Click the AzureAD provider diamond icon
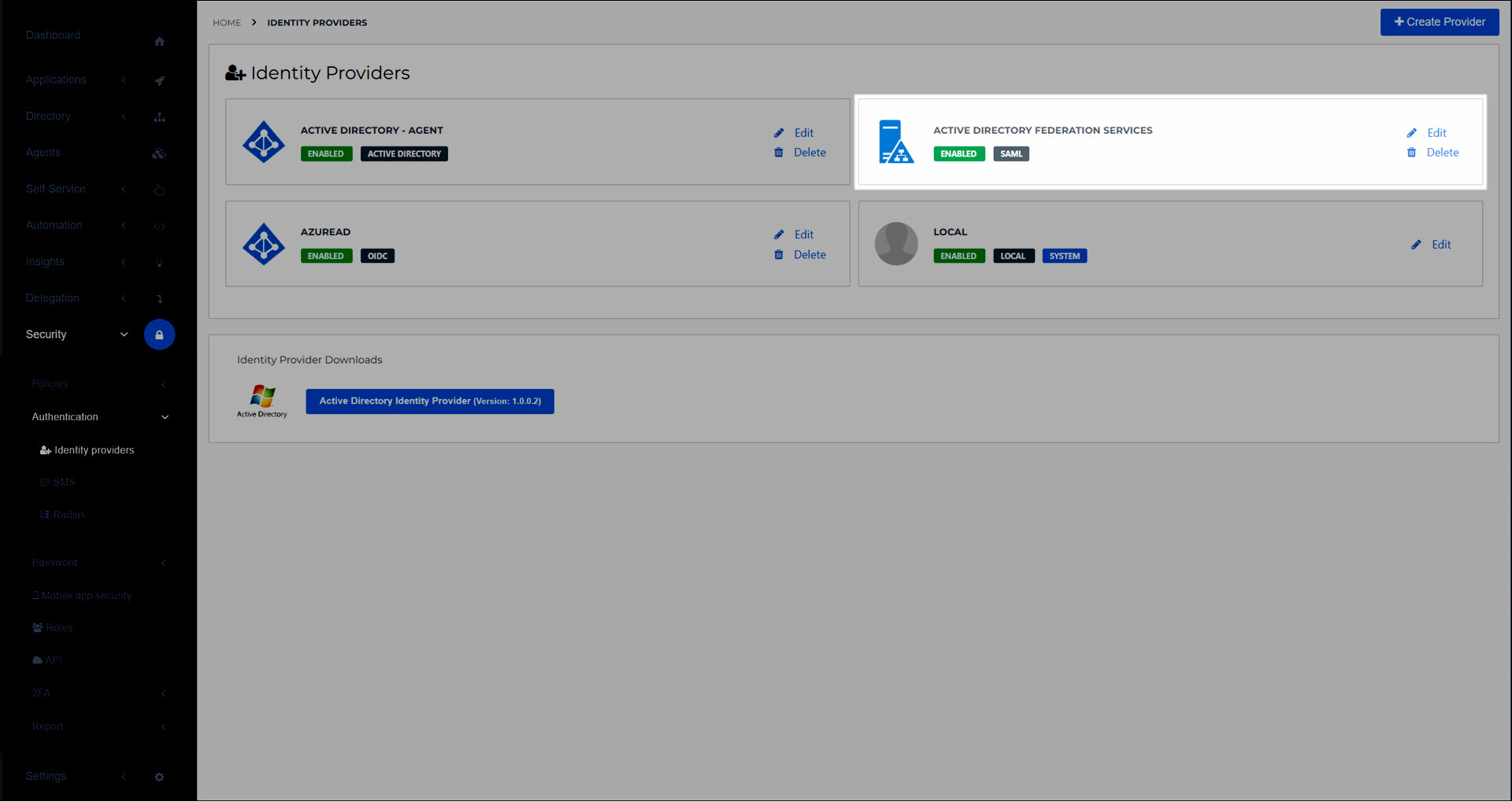Viewport: 1512px width, 802px height. [264, 244]
